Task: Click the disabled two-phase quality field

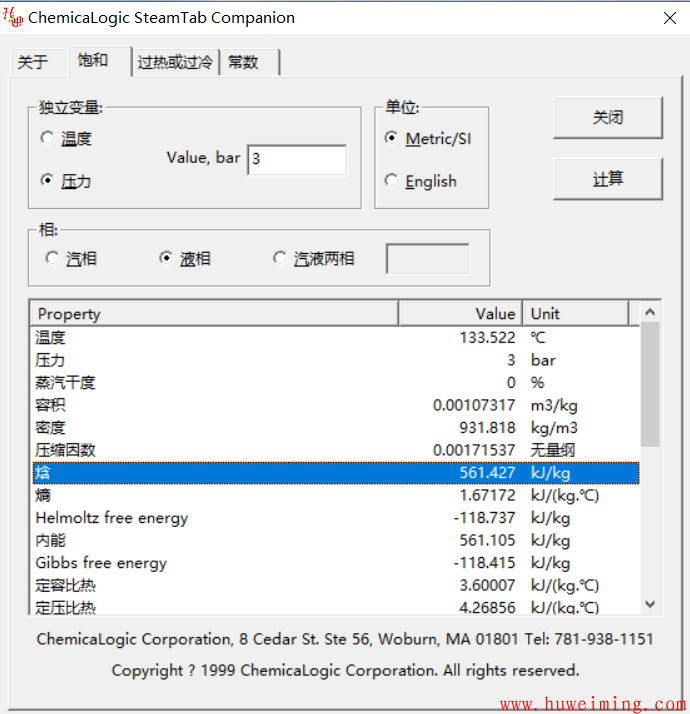Action: tap(428, 258)
